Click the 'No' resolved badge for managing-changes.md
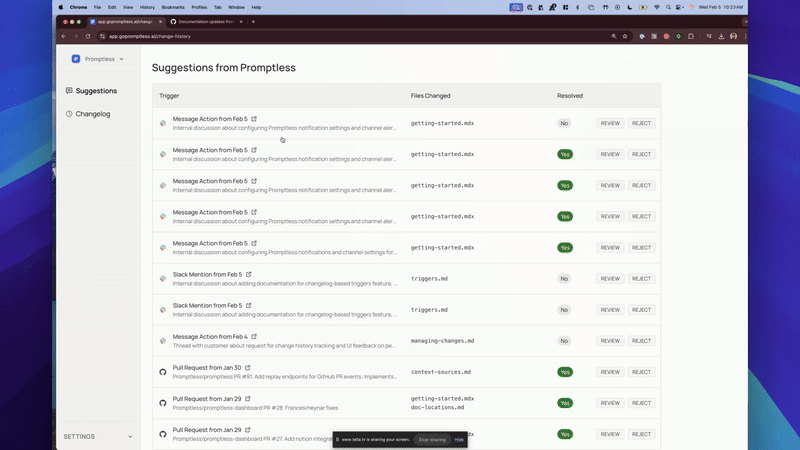The height and width of the screenshot is (450, 800). point(564,341)
